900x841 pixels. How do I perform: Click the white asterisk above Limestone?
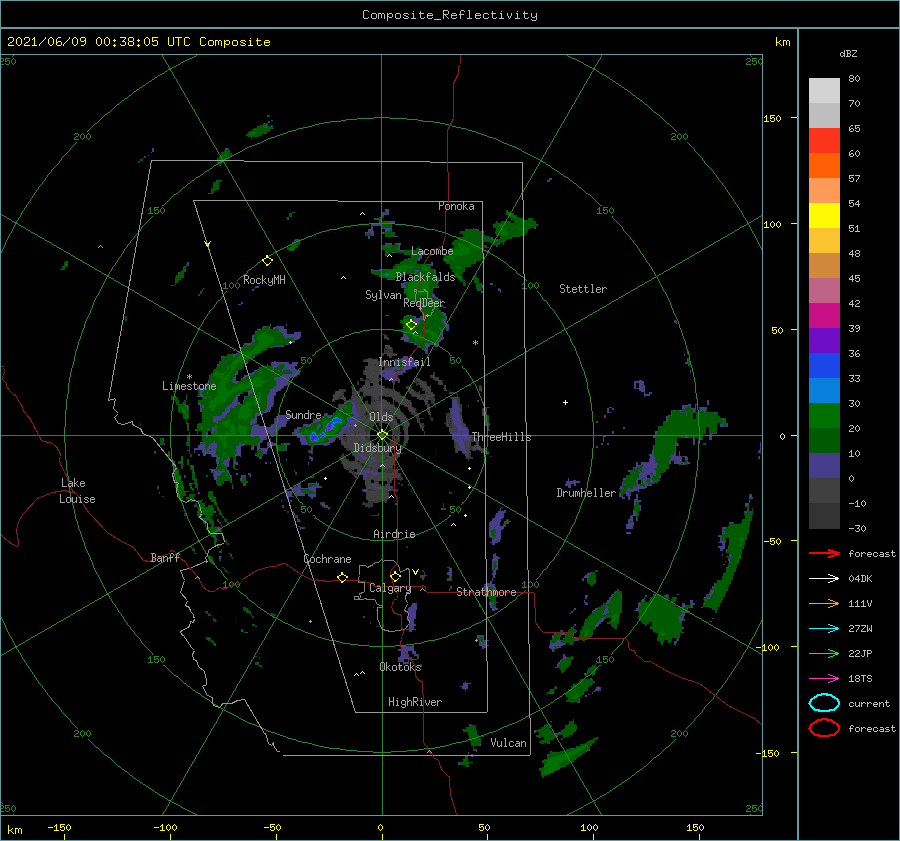(x=189, y=377)
